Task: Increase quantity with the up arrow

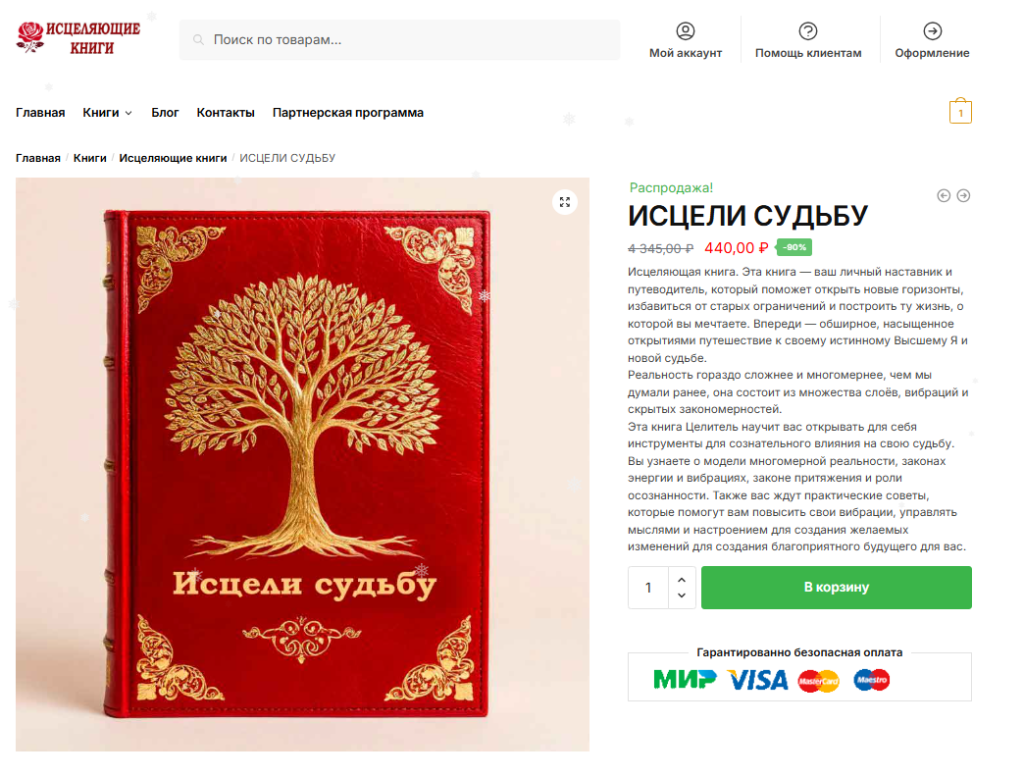Action: pyautogui.click(x=682, y=579)
